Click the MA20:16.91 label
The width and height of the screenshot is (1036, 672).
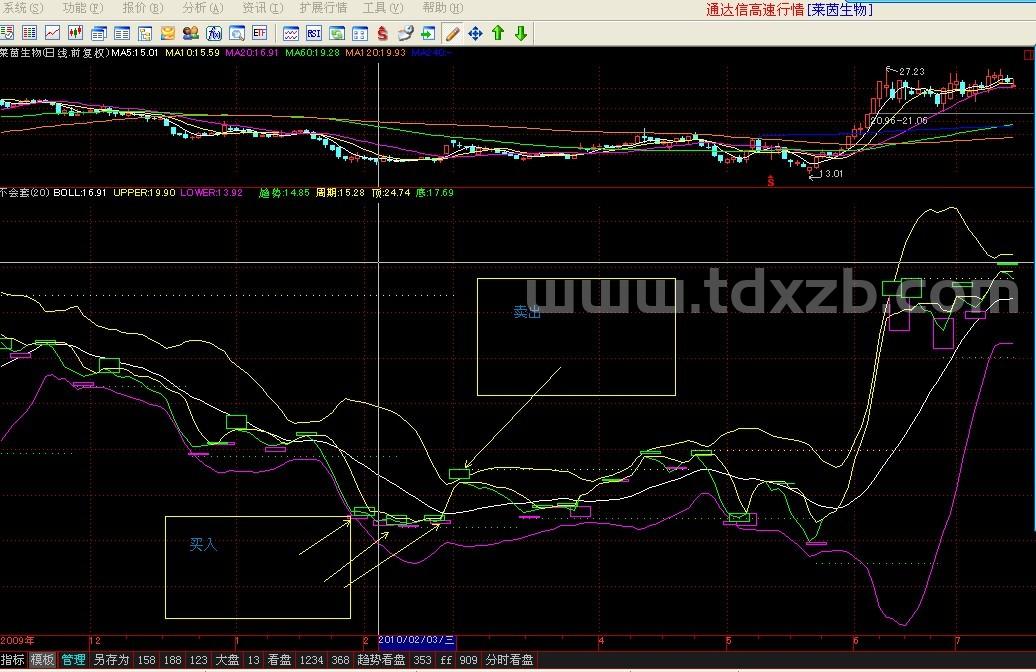tap(252, 53)
